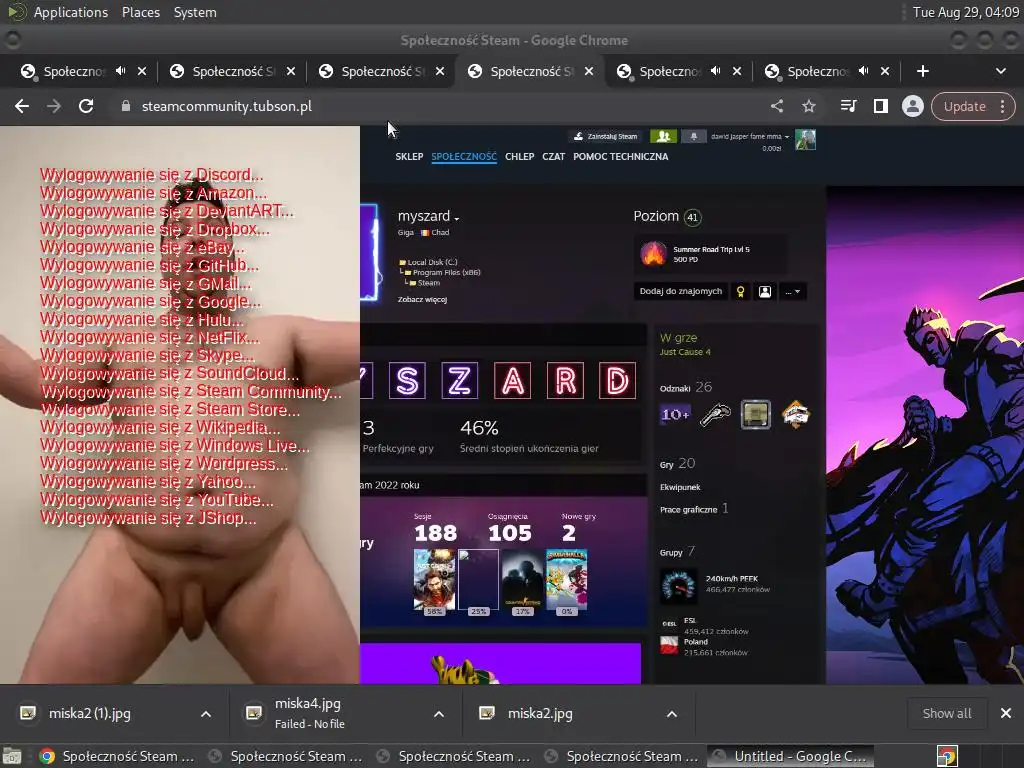This screenshot has height=768, width=1024.
Task: Open Ekwipunek inventory link
Action: pos(680,487)
